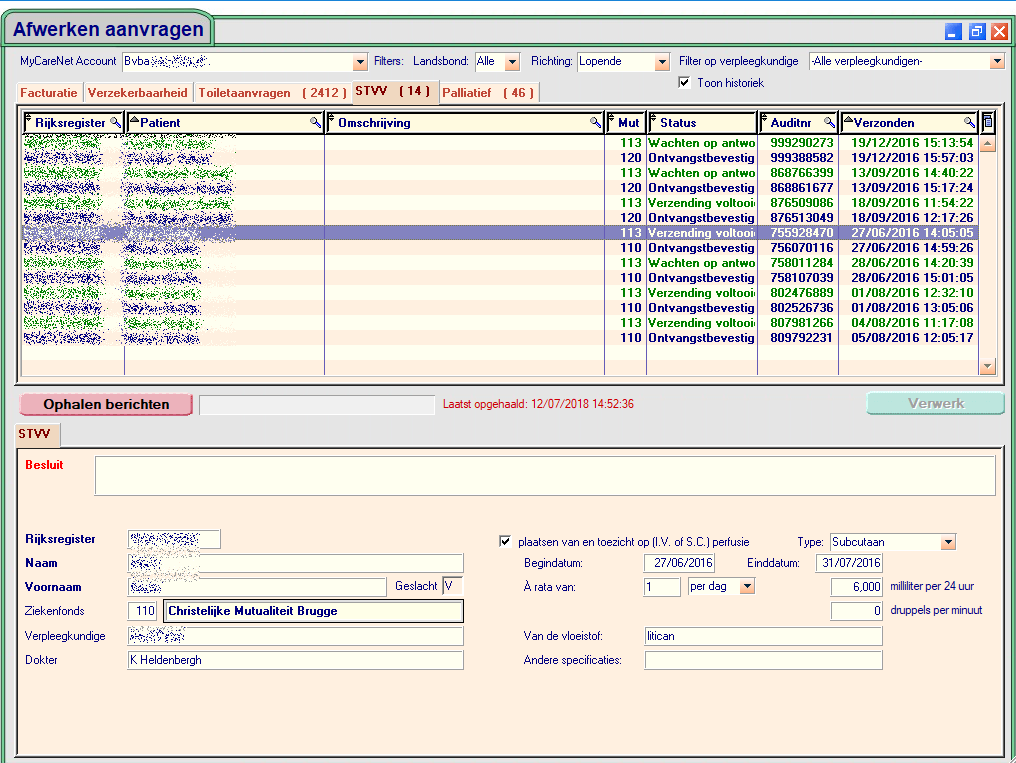This screenshot has height=763, width=1016.
Task: Open the Verzekerbaarheid tab
Action: coord(137,93)
